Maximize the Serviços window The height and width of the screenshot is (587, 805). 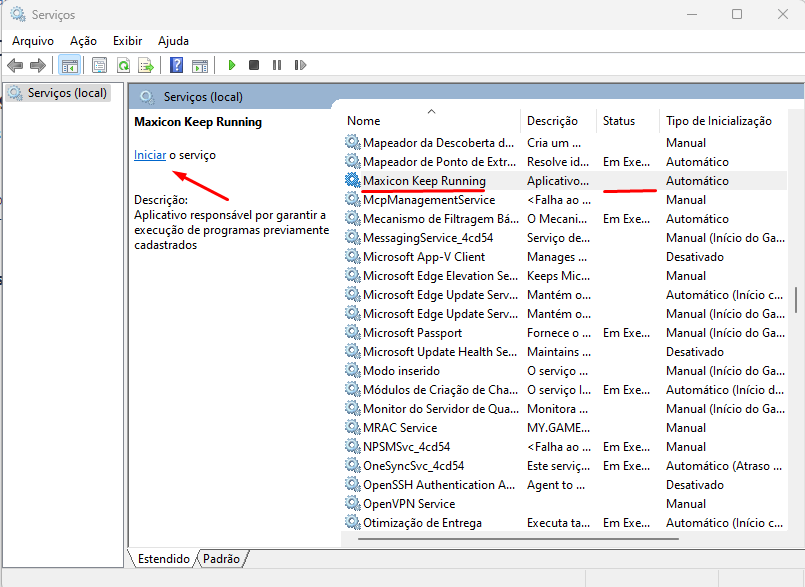point(737,14)
